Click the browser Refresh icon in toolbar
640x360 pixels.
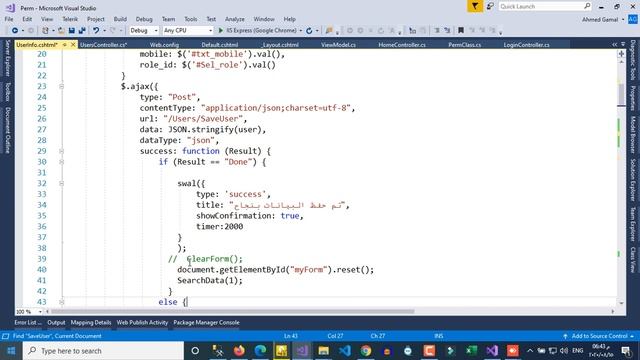[x=309, y=31]
